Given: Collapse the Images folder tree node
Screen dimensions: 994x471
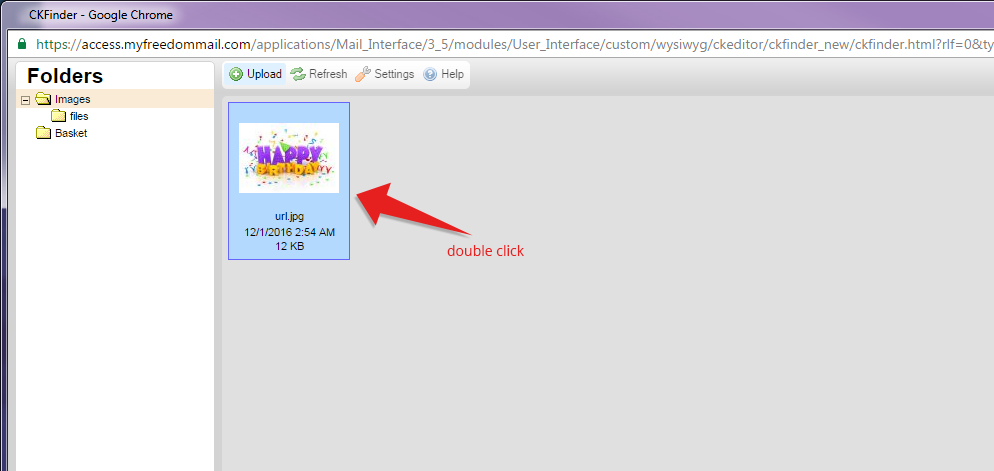Looking at the screenshot, I should pyautogui.click(x=25, y=100).
